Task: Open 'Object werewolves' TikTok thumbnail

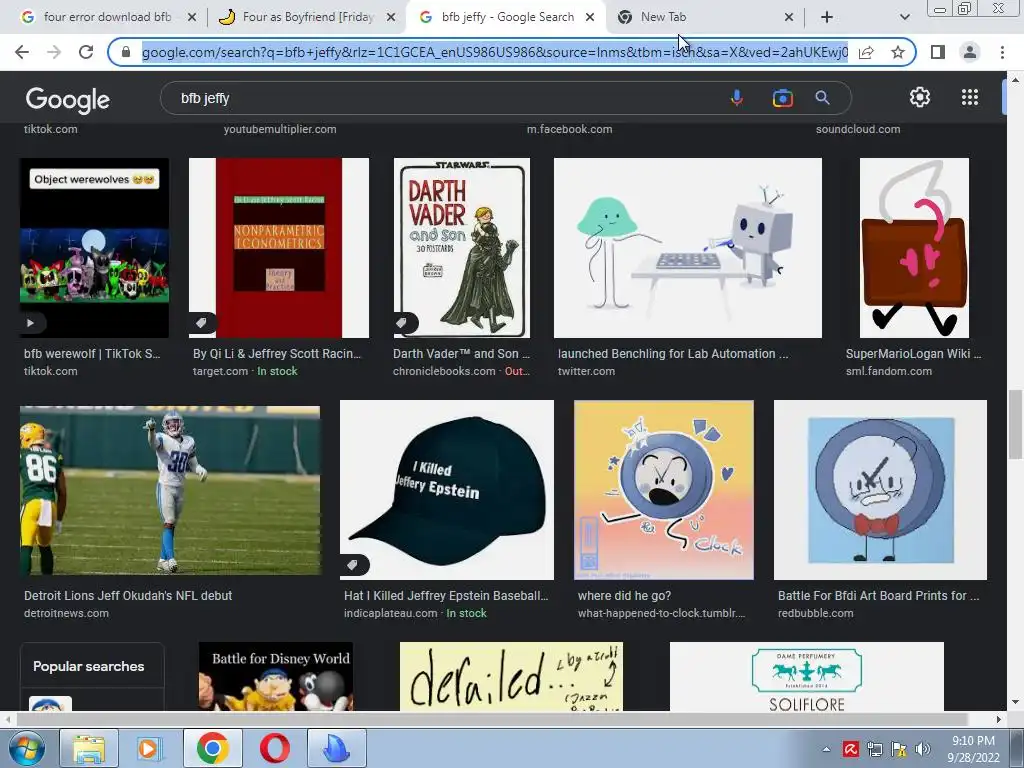Action: [x=95, y=248]
